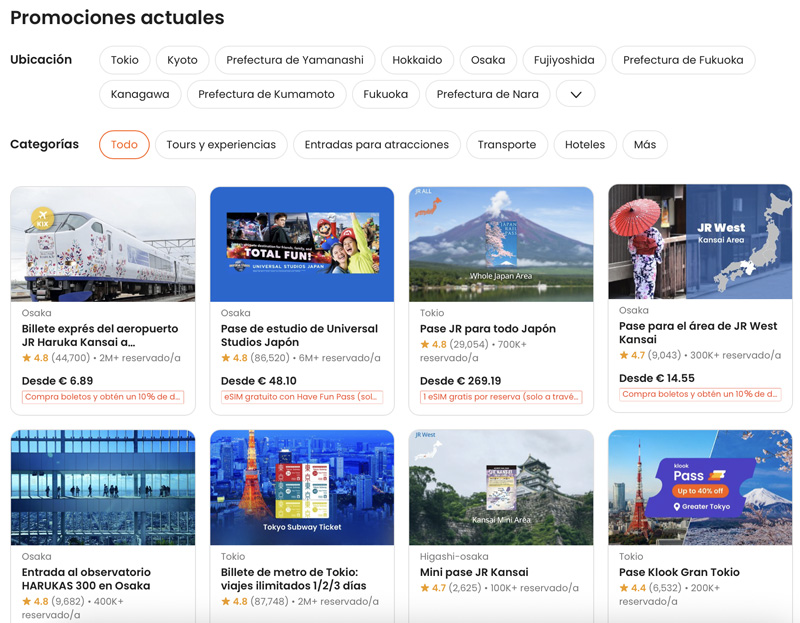The width and height of the screenshot is (800, 623).
Task: Filter by Fukuoka city chip
Action: (386, 94)
